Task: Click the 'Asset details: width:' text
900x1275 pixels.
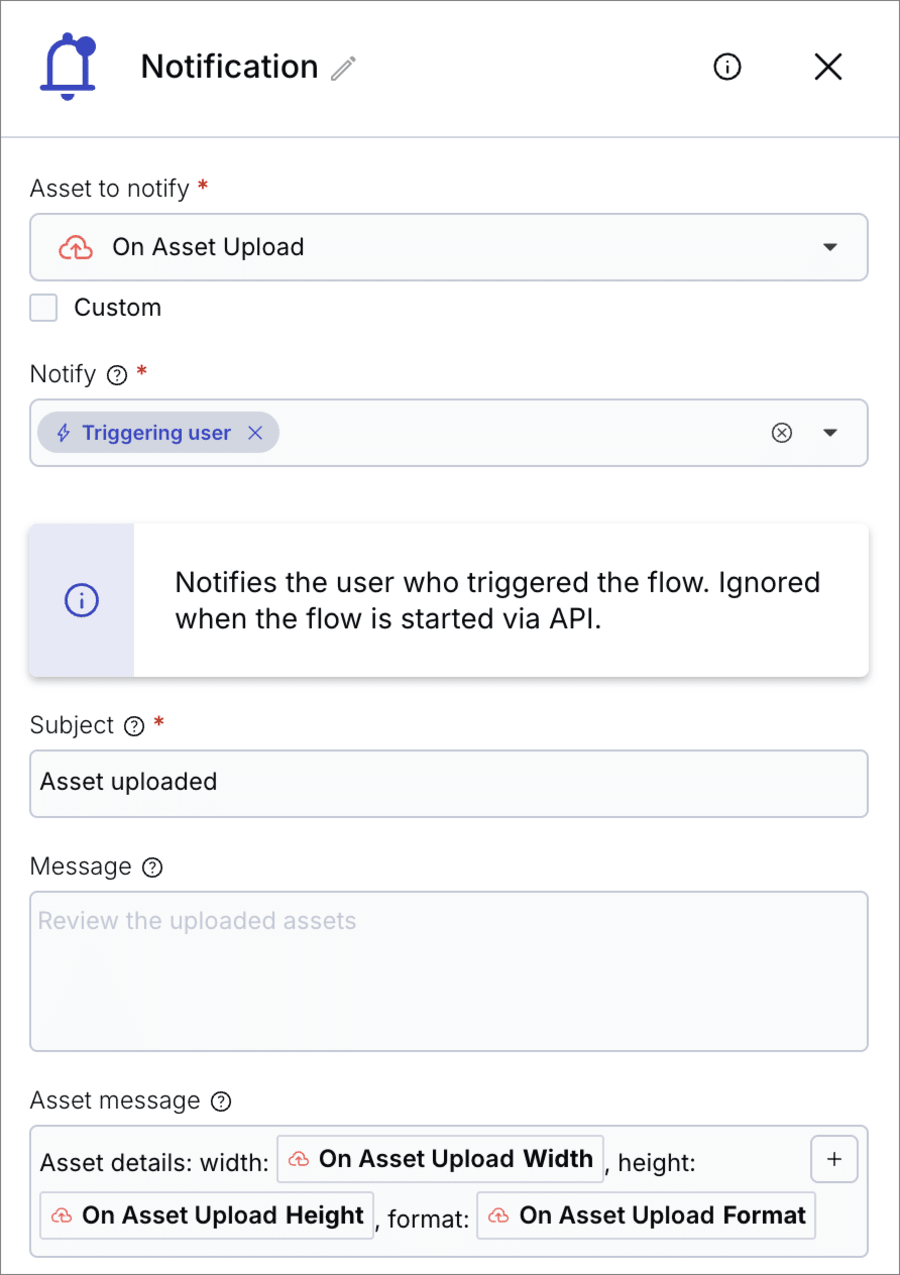Action: (155, 1163)
